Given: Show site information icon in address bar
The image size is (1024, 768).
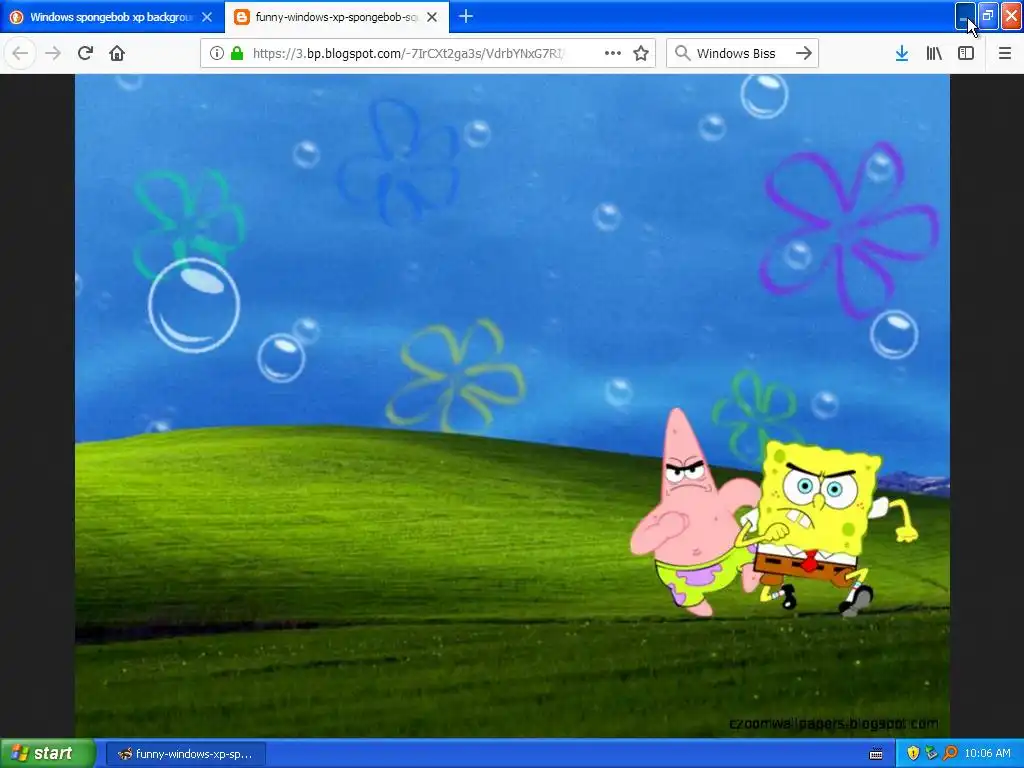Looking at the screenshot, I should click(x=217, y=54).
